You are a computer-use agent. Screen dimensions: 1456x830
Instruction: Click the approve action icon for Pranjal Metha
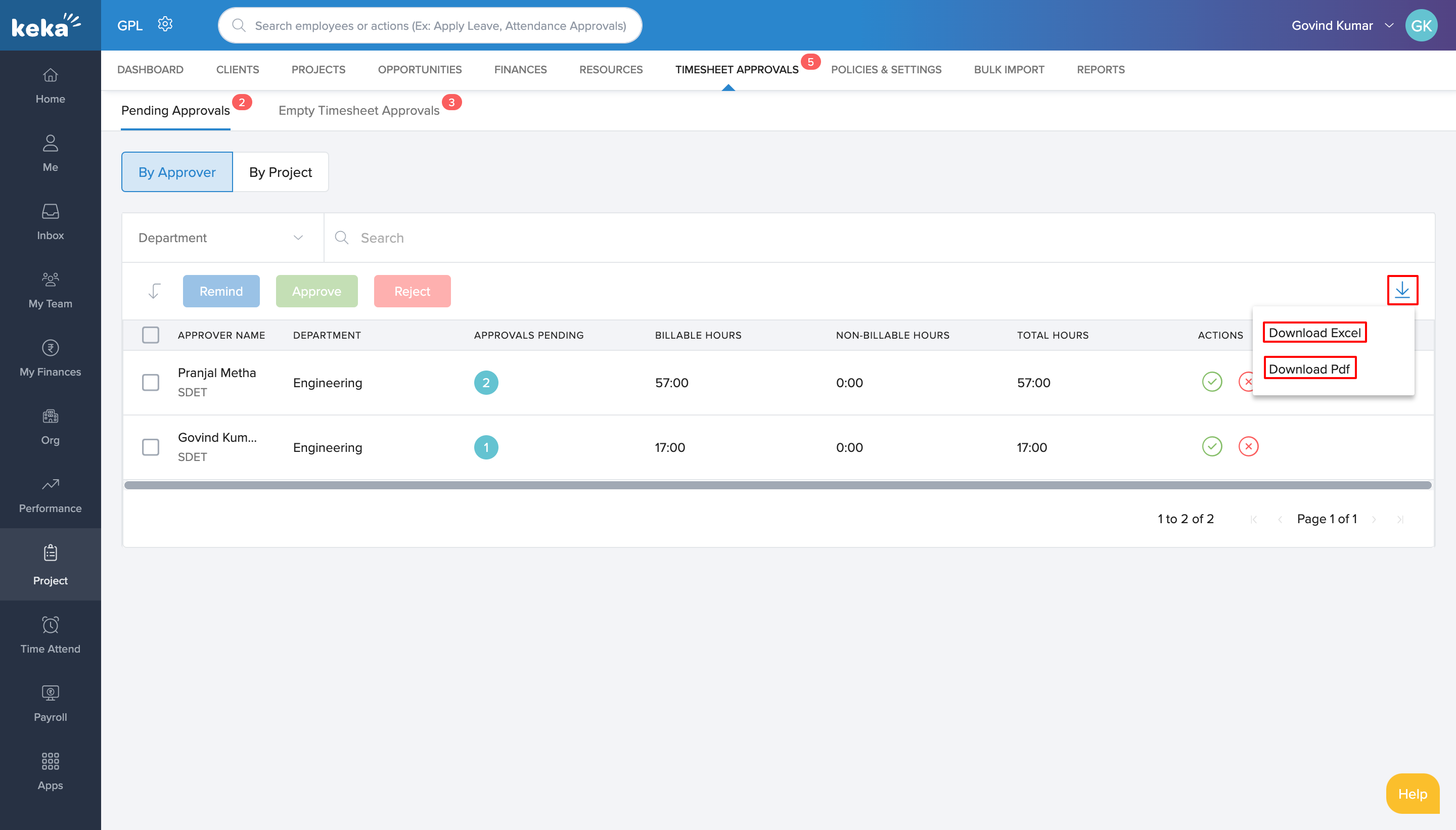[x=1212, y=382]
